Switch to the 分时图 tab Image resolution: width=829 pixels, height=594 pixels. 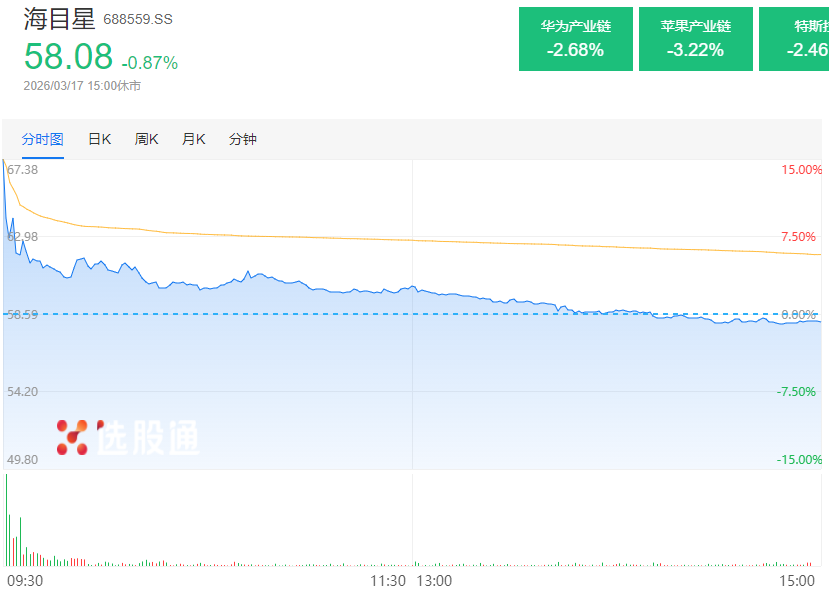pos(43,139)
